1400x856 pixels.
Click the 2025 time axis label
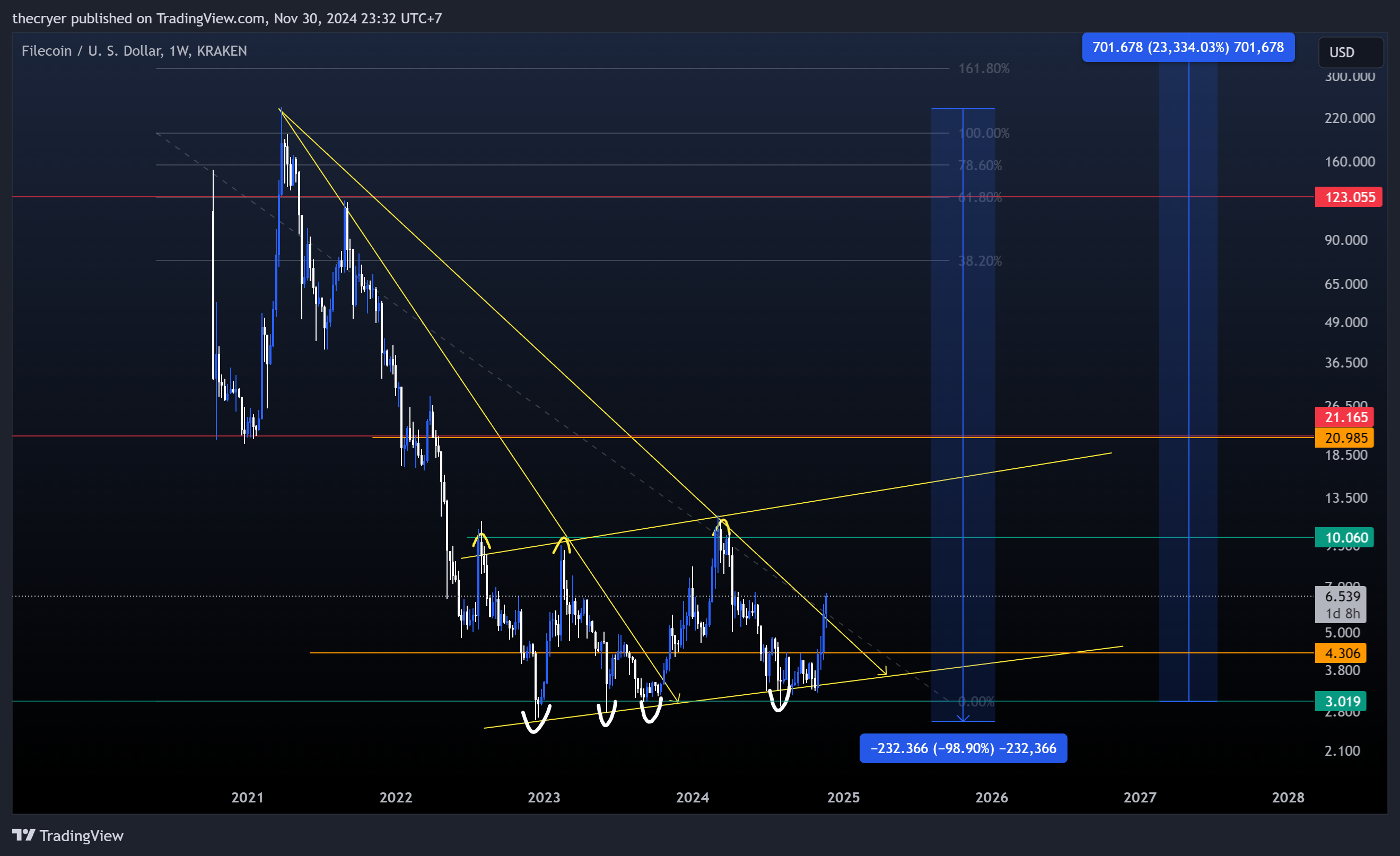tap(843, 798)
